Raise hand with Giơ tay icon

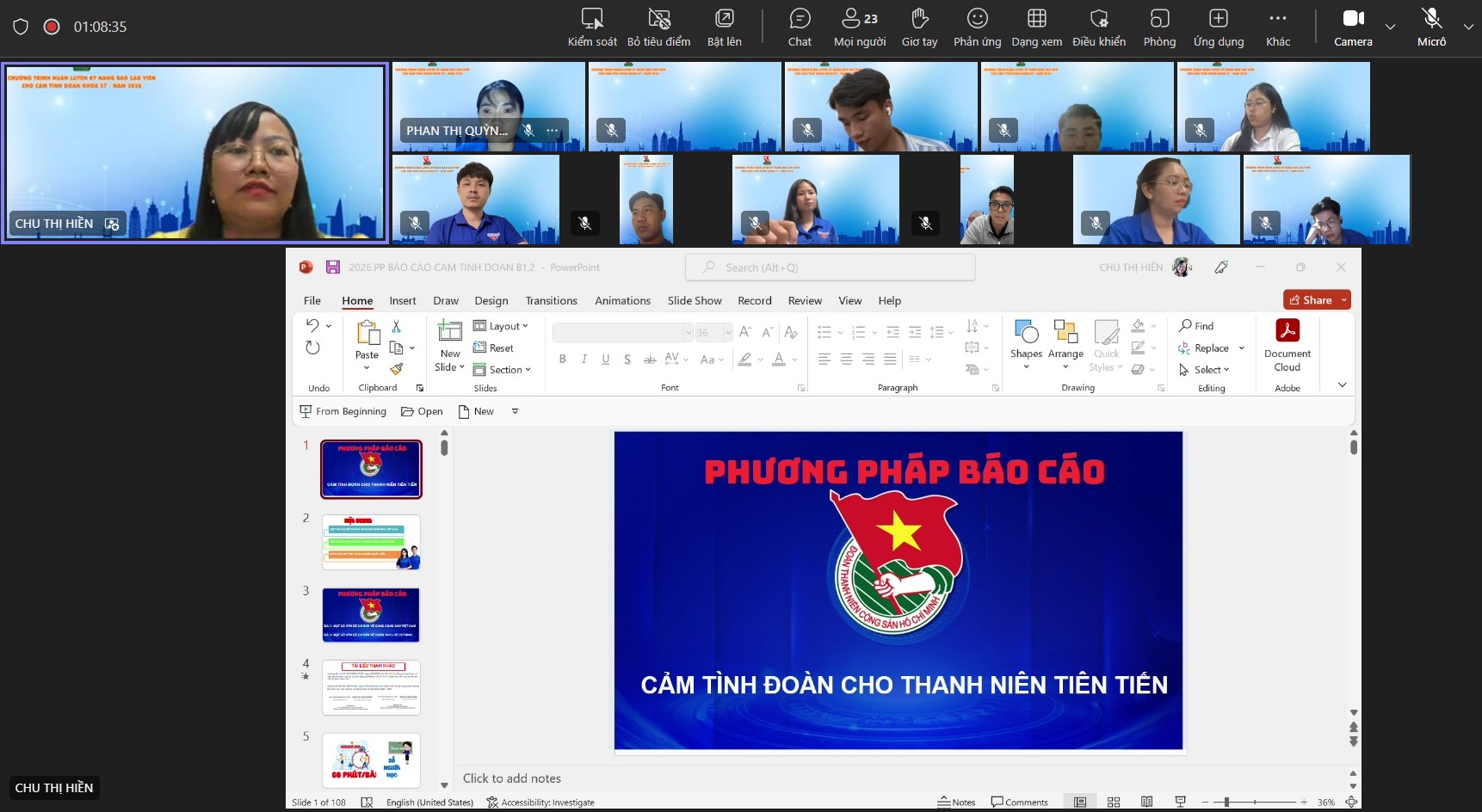click(x=919, y=27)
